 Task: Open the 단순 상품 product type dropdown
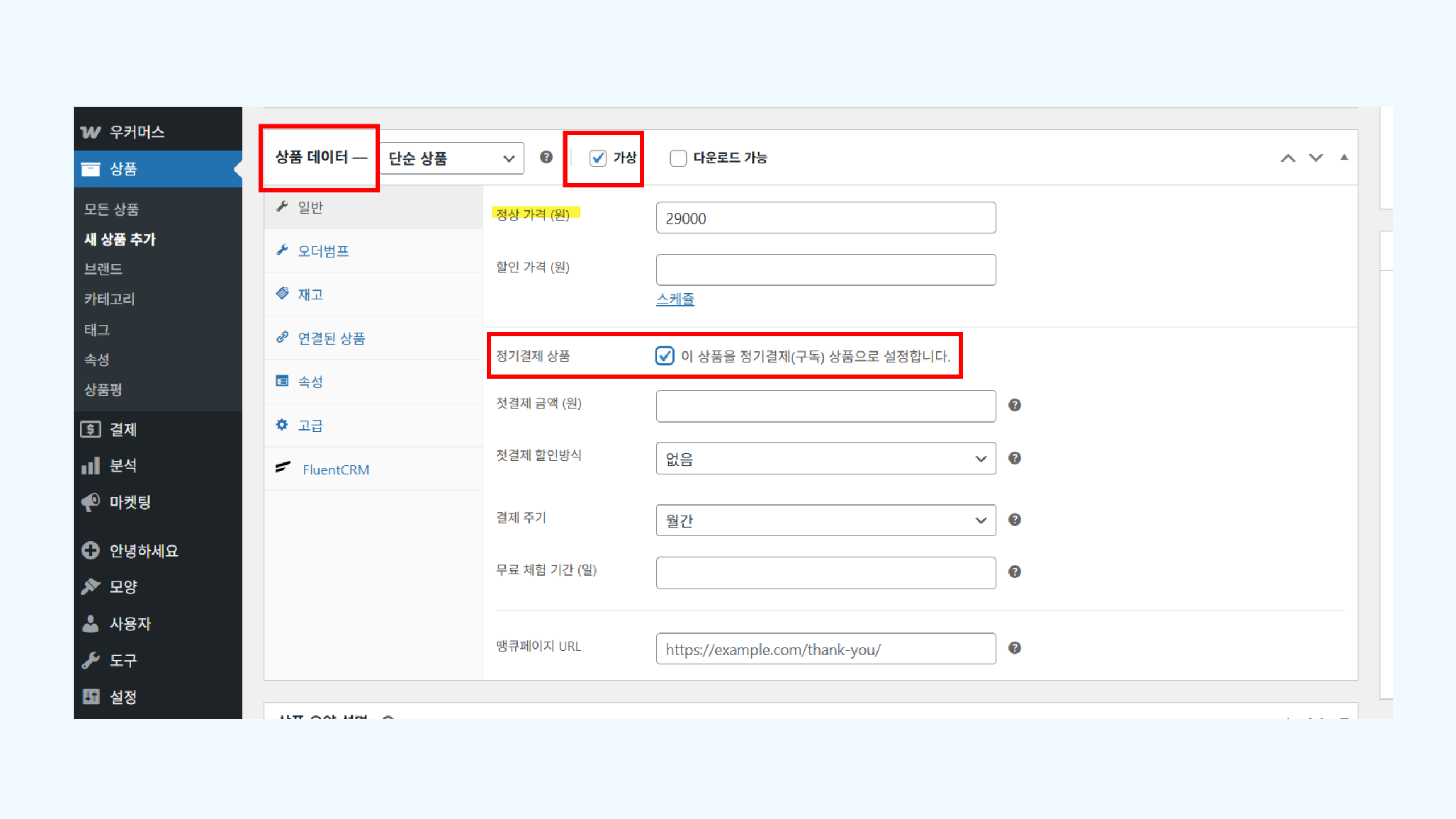pyautogui.click(x=452, y=158)
